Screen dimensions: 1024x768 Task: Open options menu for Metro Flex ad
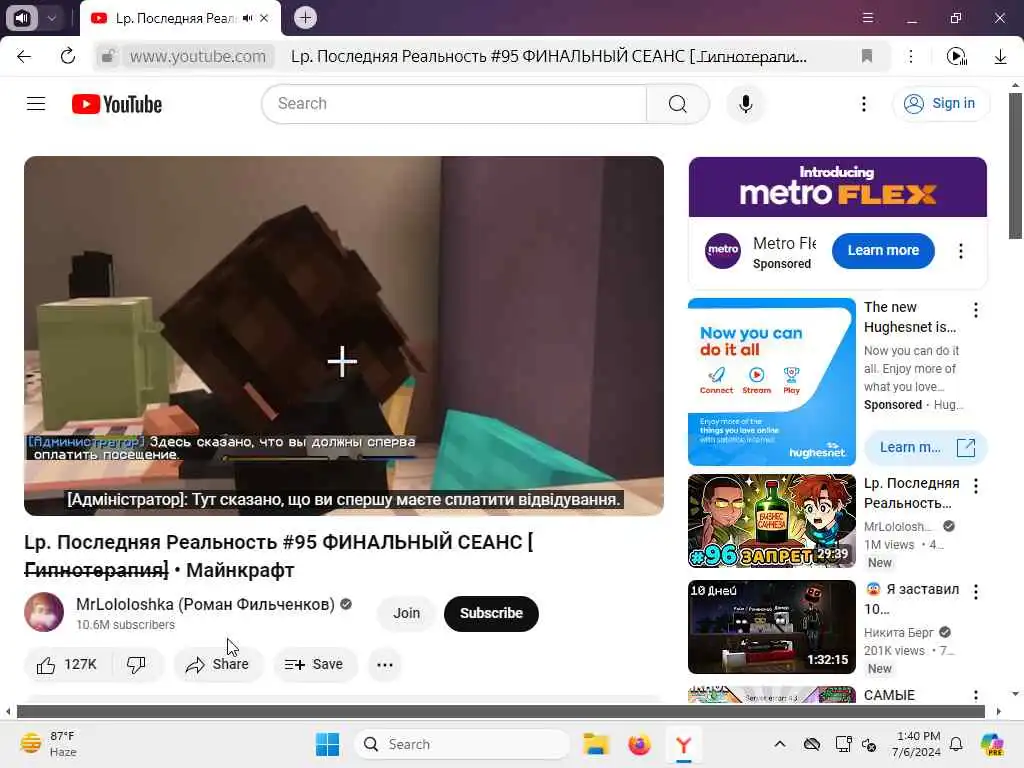click(x=961, y=251)
